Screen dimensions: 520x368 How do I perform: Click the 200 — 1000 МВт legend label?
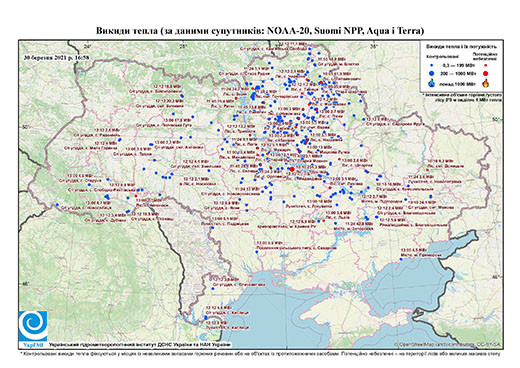459,73
